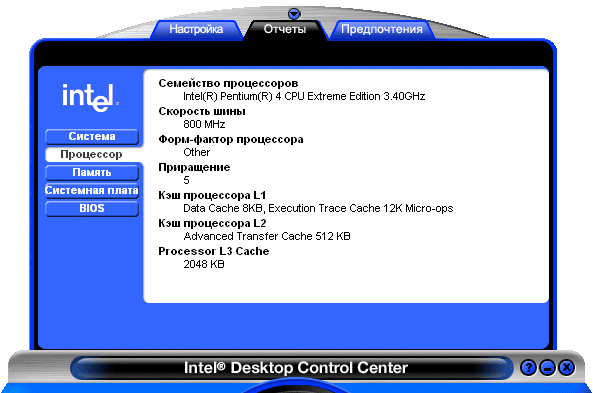Click the Processor L3 Cache 2048 KB value

point(204,264)
